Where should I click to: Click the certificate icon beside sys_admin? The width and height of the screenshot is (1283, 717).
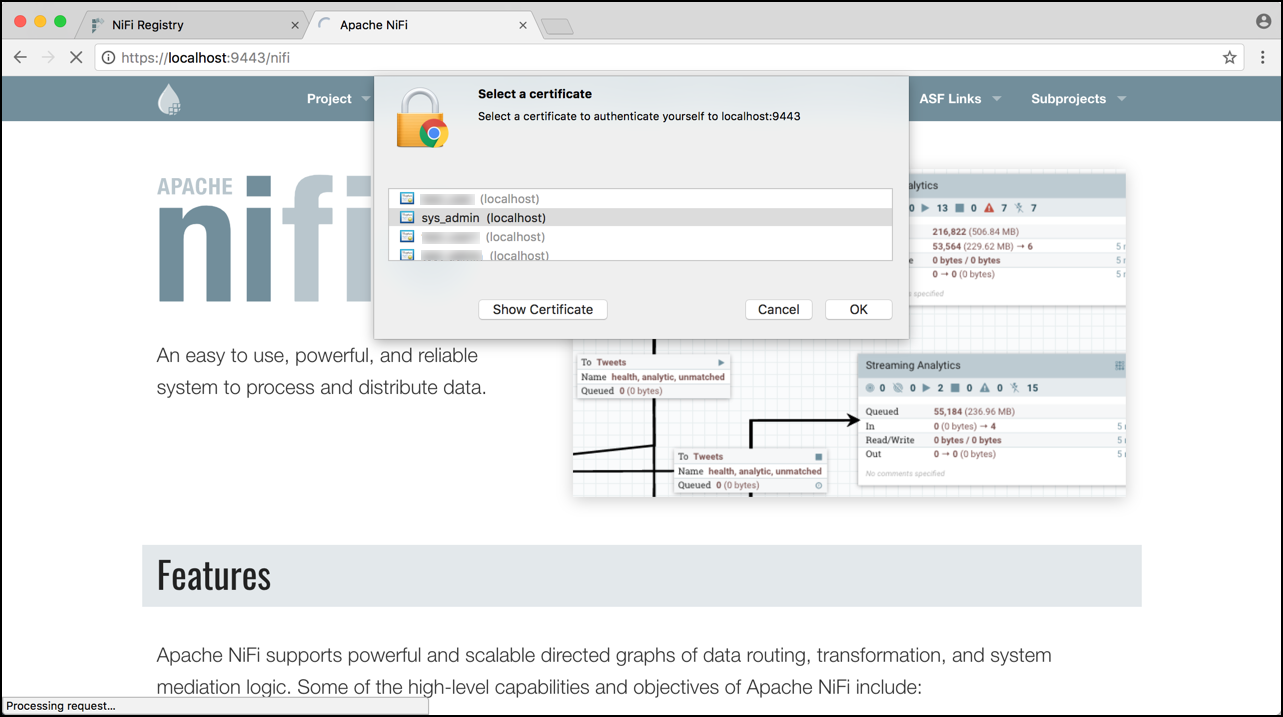point(408,217)
